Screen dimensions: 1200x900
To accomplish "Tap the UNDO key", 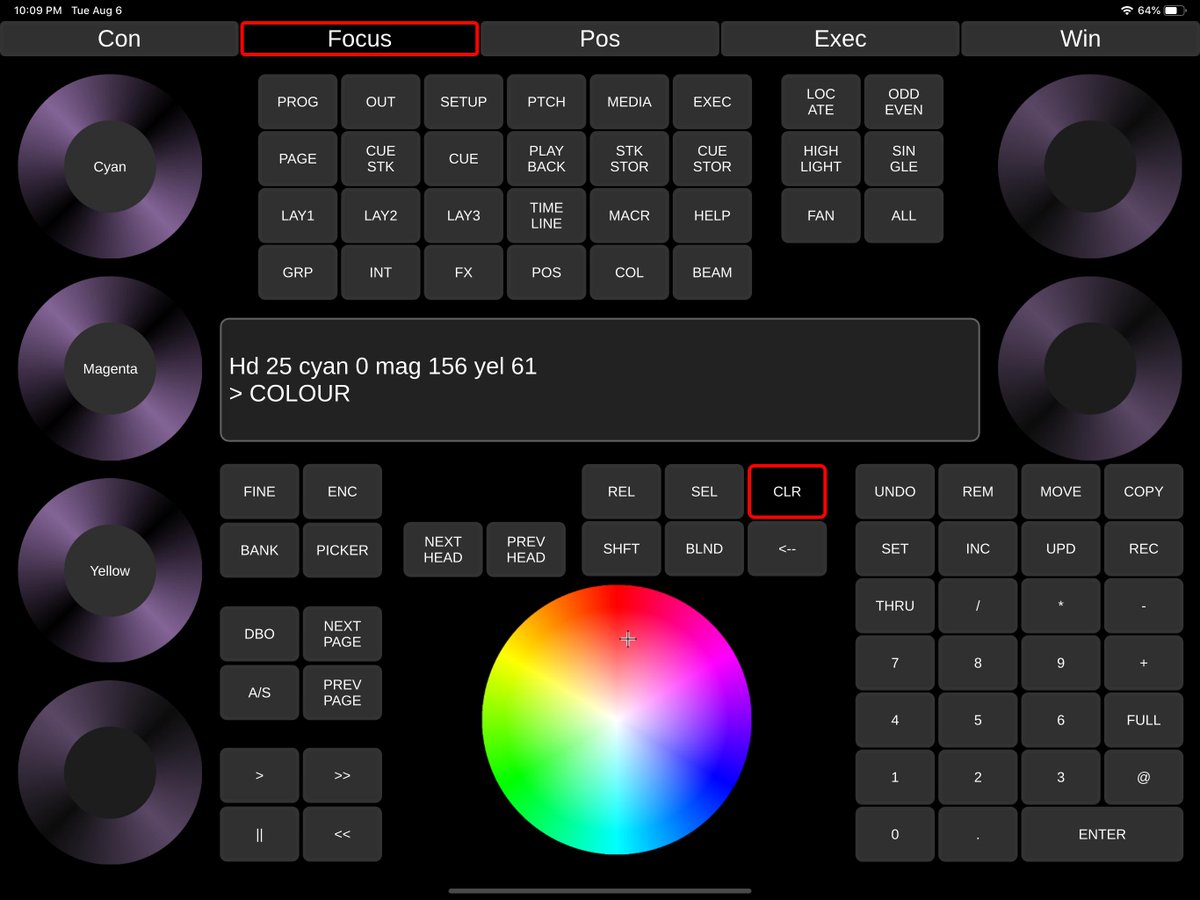I will pyautogui.click(x=895, y=492).
